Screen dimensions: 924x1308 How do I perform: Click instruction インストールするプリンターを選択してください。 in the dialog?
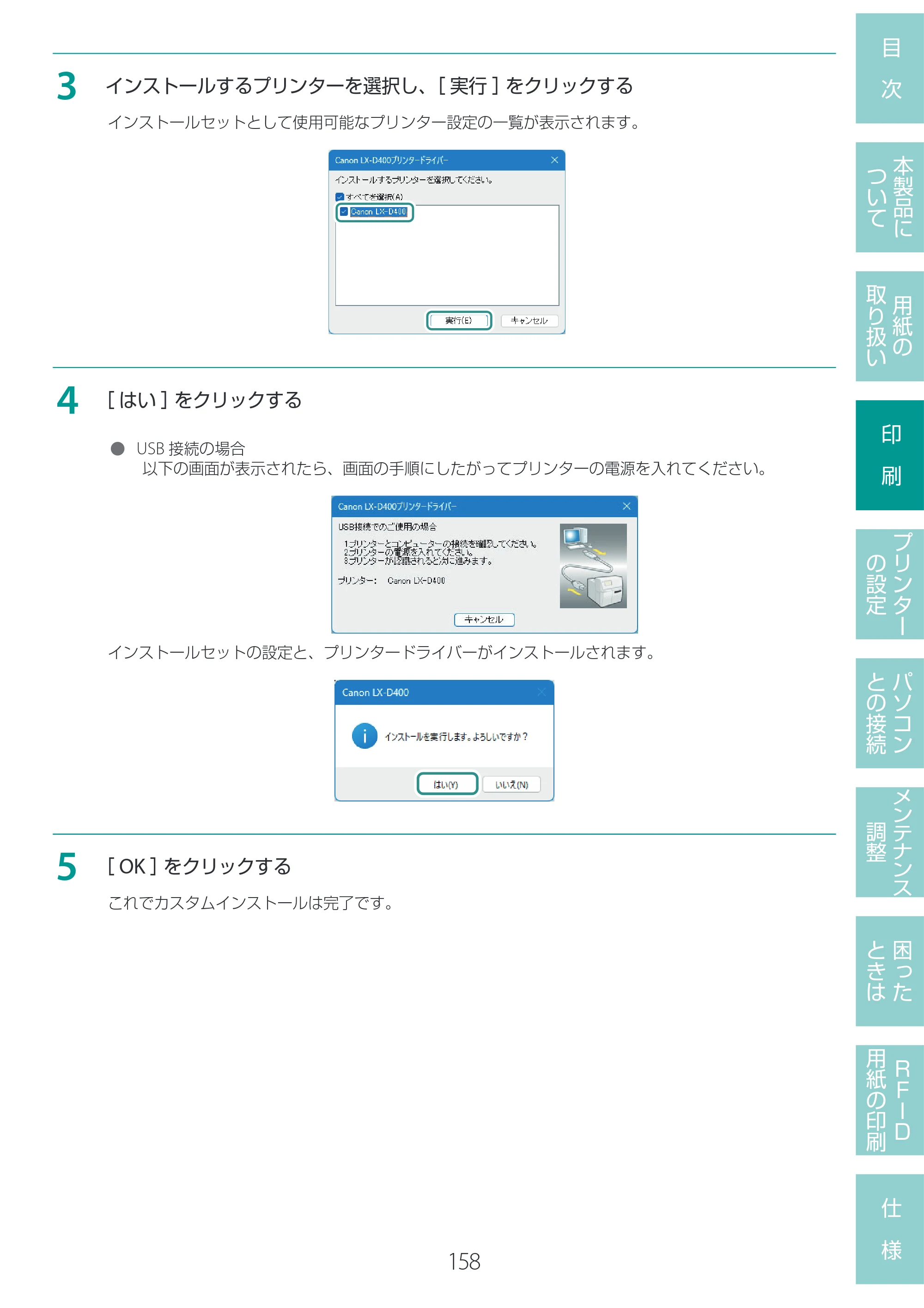(414, 180)
